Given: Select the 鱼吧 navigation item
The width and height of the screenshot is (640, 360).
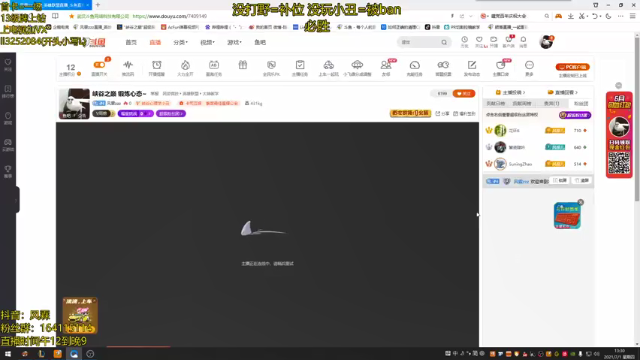Looking at the screenshot, I should [x=260, y=42].
